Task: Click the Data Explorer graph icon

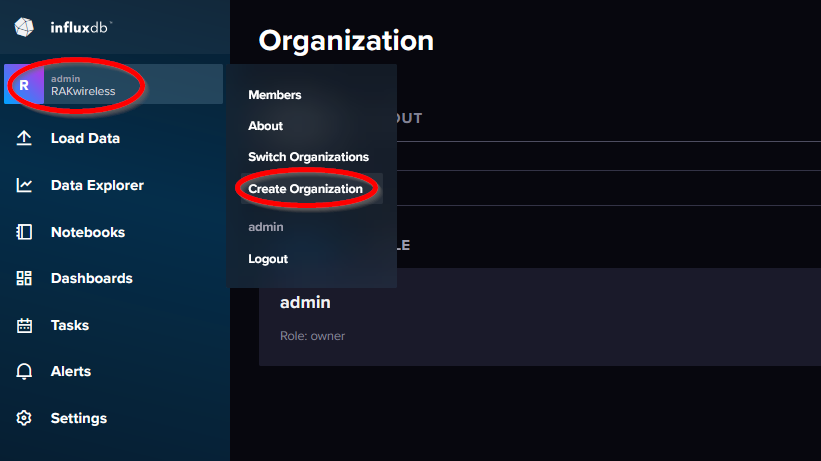Action: coord(24,185)
